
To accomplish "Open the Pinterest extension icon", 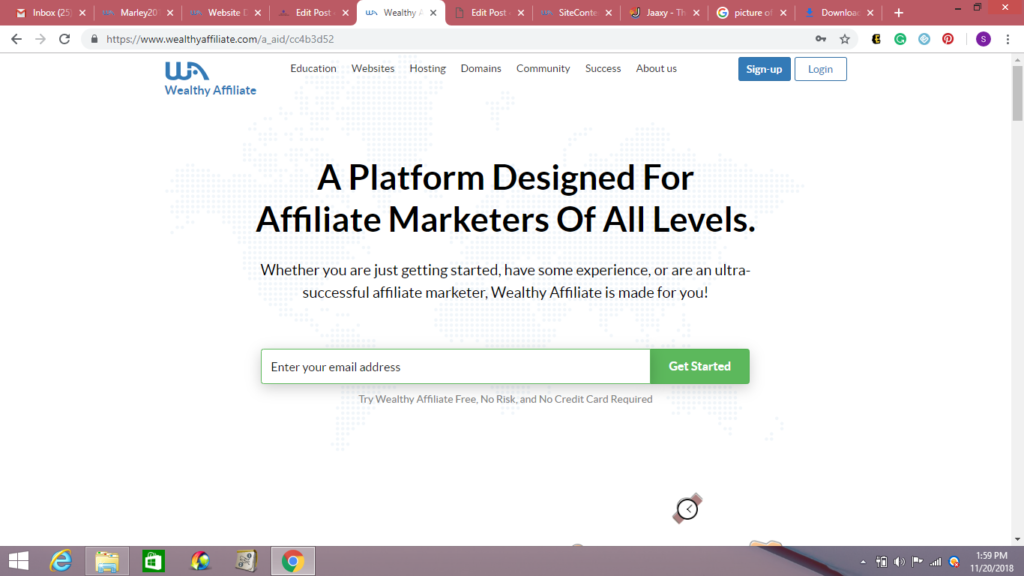I will click(x=948, y=39).
